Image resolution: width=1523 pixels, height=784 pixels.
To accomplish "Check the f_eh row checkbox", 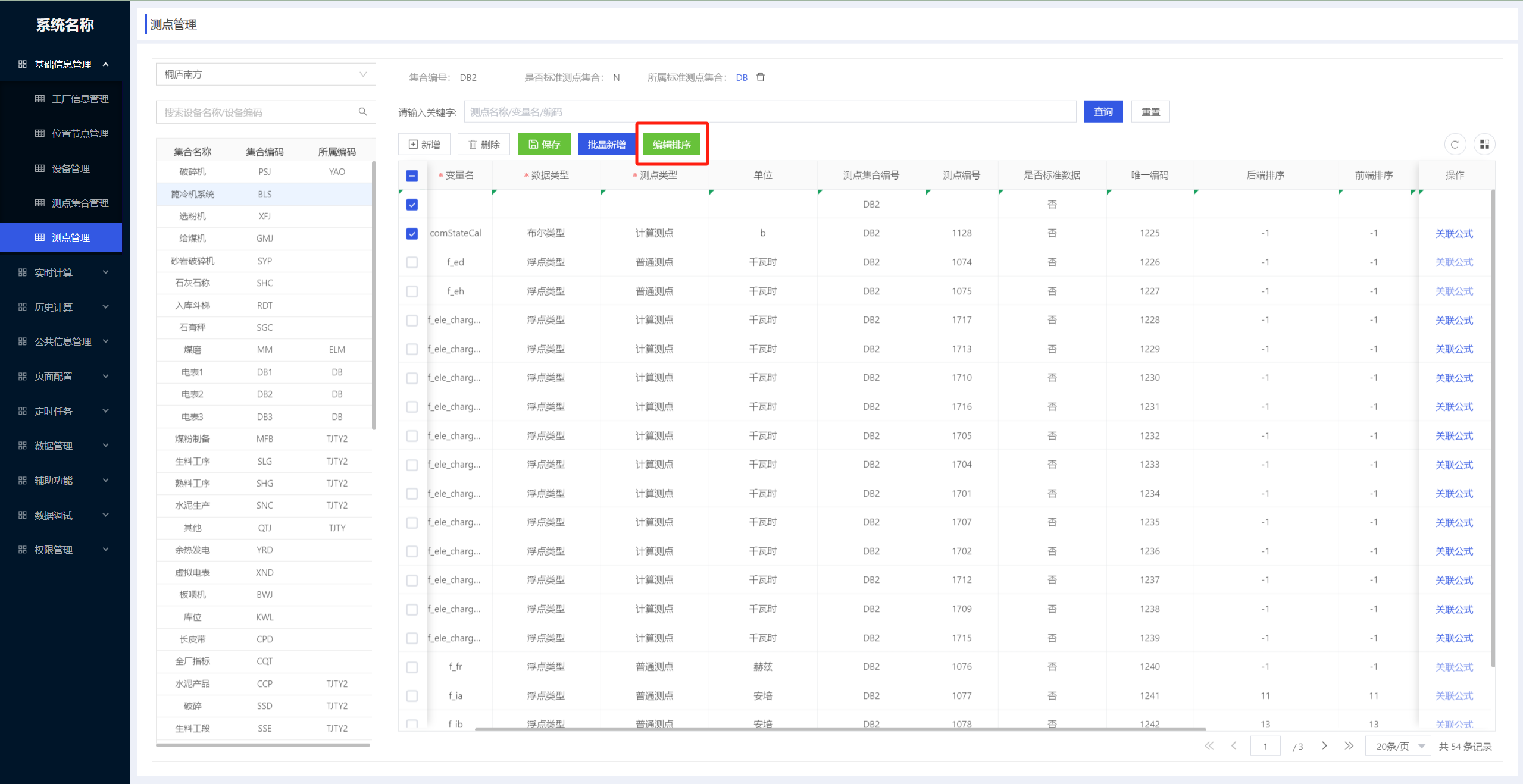I will pos(412,291).
